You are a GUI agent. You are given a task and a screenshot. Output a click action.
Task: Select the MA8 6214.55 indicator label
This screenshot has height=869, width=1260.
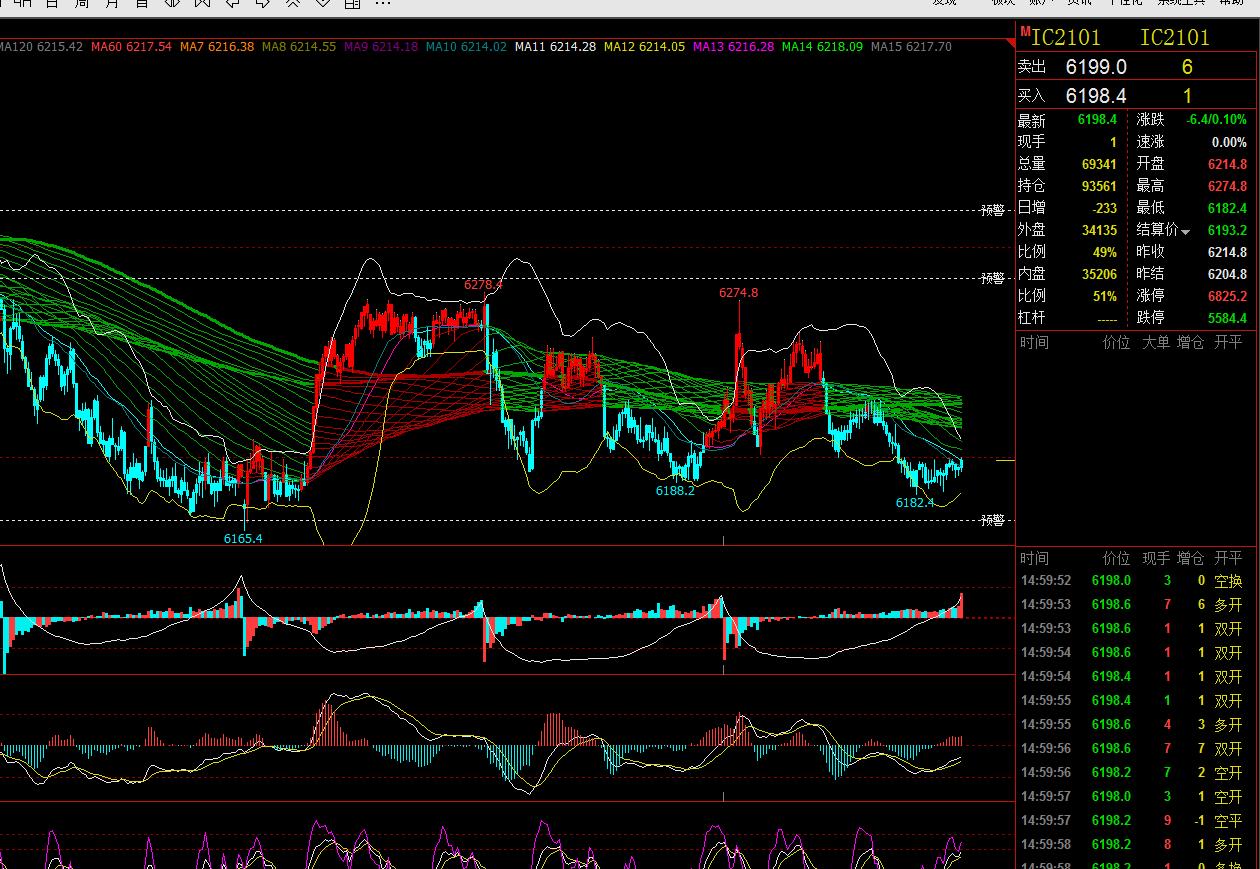click(299, 47)
